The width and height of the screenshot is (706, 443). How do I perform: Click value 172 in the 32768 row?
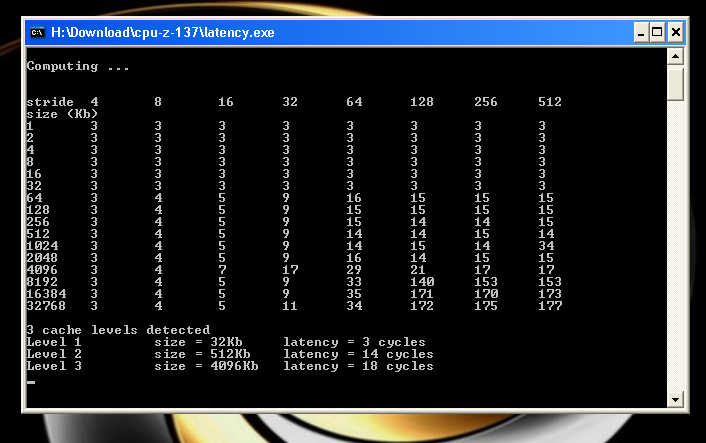(422, 306)
